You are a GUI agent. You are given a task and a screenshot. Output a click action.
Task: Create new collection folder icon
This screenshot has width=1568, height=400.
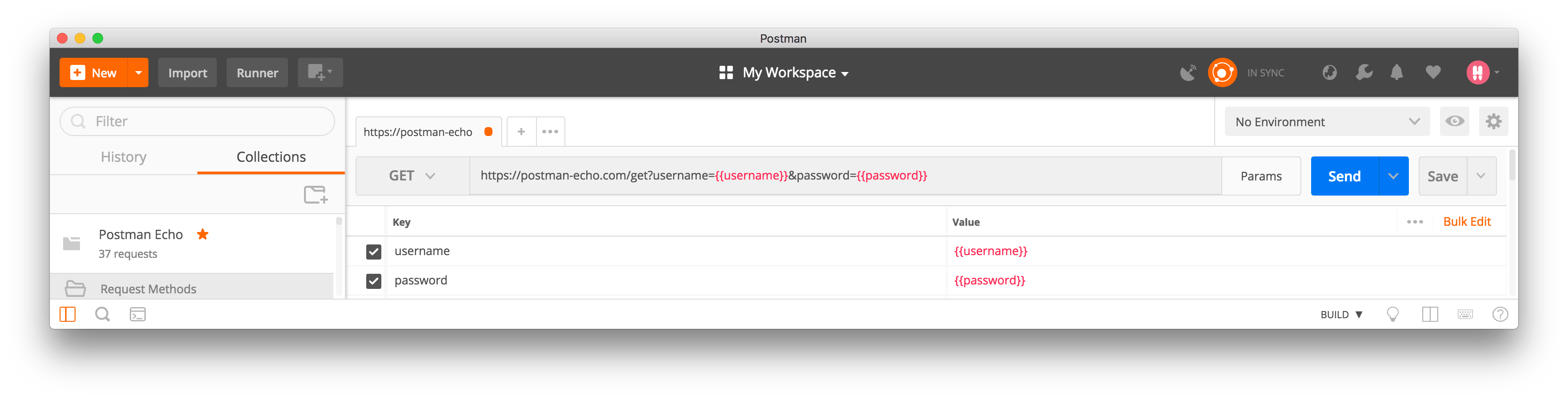point(315,195)
